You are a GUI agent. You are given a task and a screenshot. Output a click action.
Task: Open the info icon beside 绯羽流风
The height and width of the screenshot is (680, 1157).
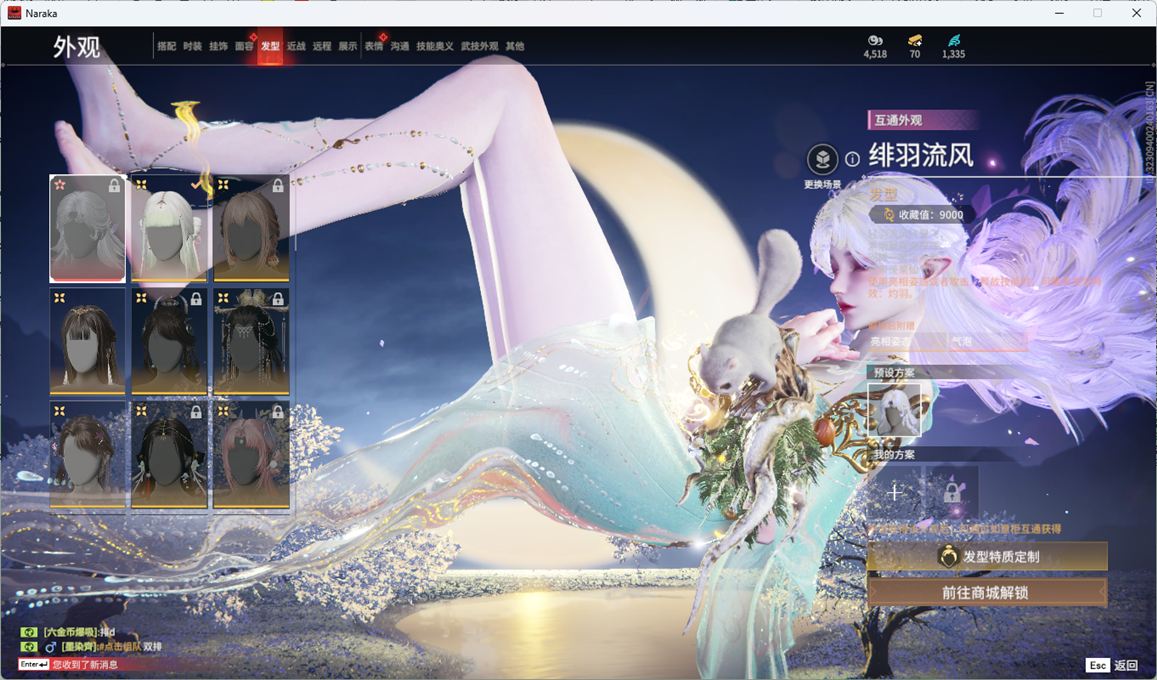click(x=852, y=159)
